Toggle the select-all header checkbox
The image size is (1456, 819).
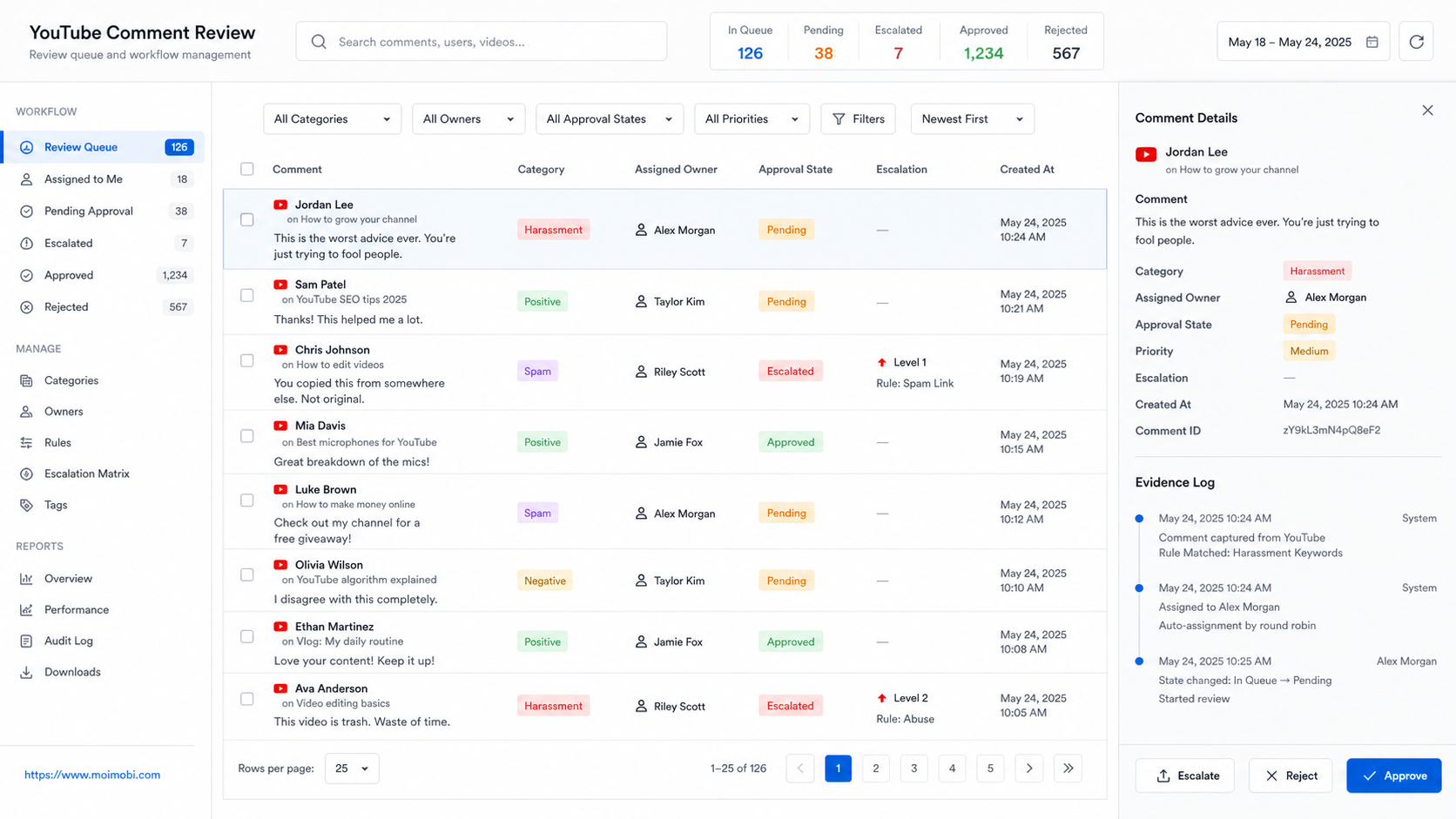(x=247, y=169)
